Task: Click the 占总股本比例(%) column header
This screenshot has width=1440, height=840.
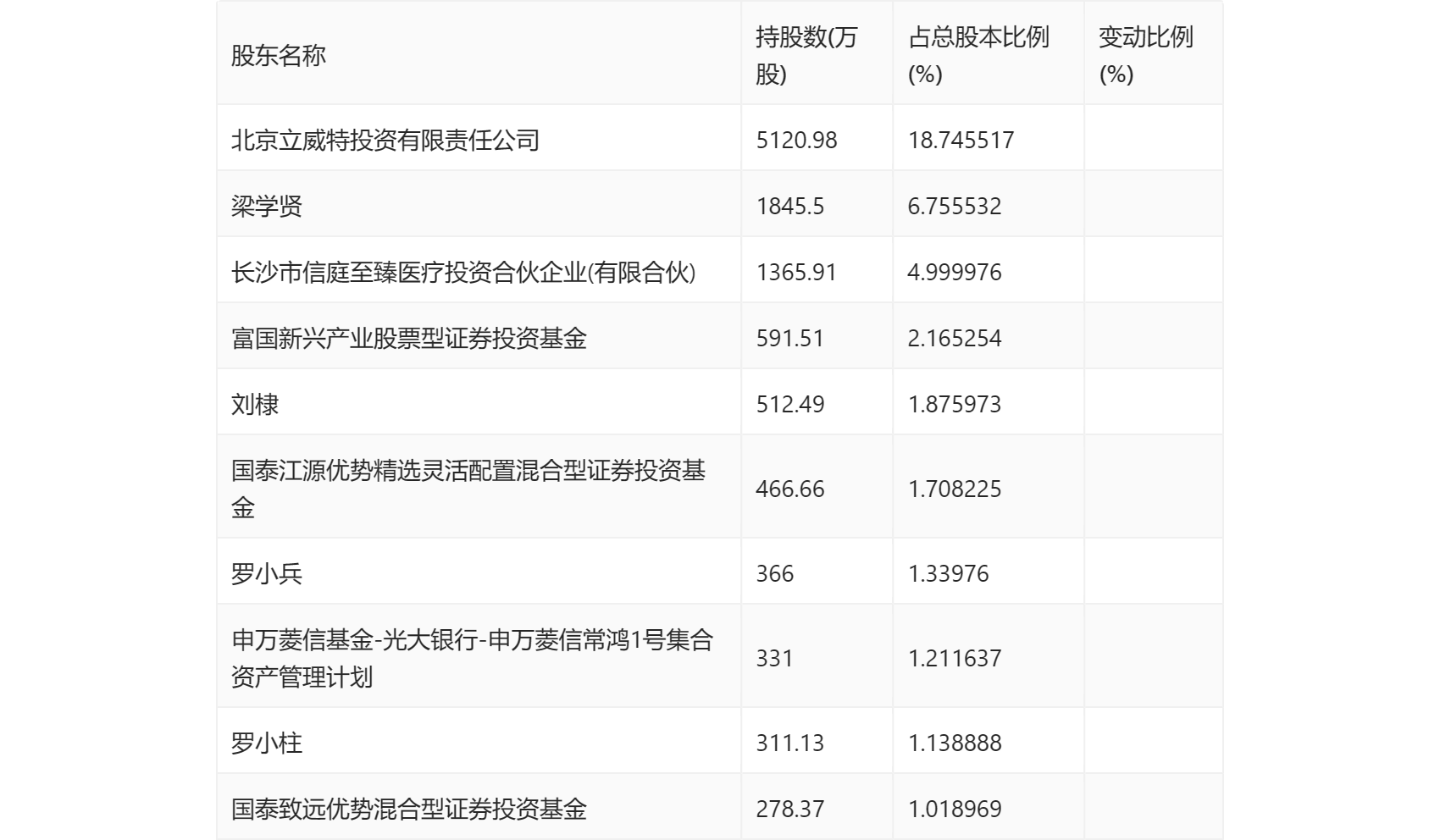Action: click(x=978, y=56)
